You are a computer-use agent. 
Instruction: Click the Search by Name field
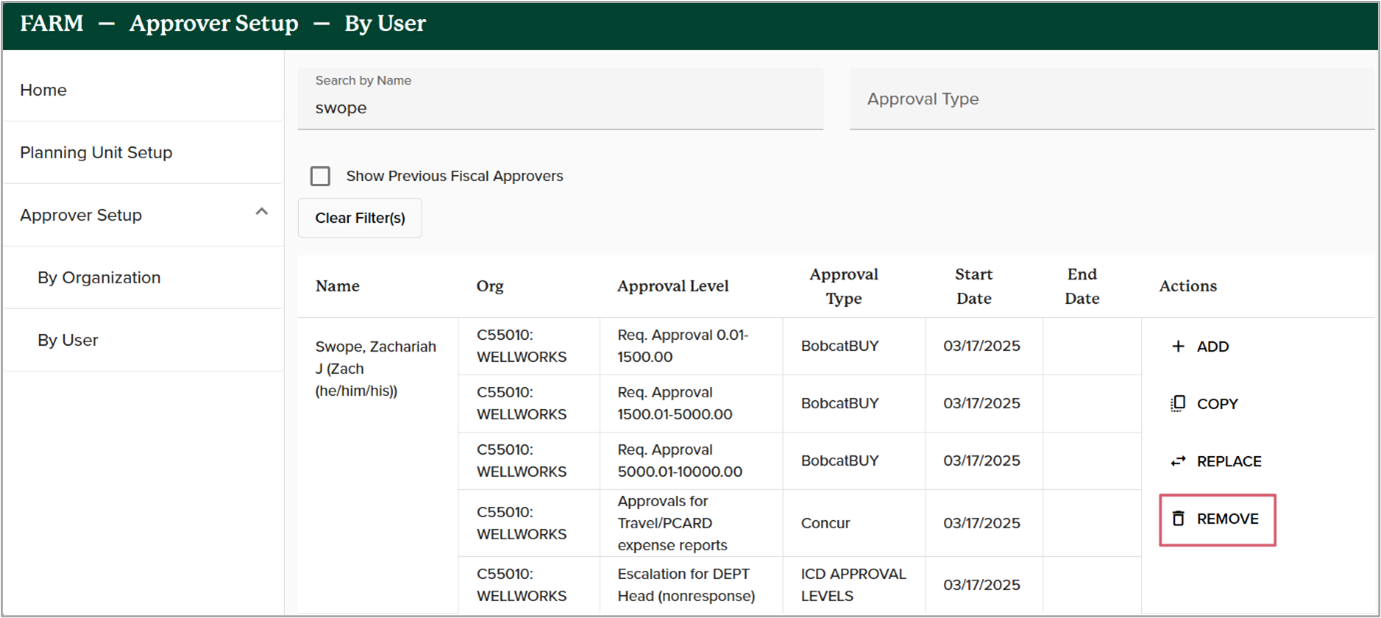560,108
